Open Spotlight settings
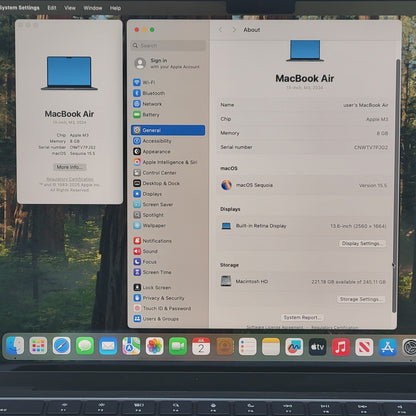Viewport: 416px width, 416px height. coord(148,215)
